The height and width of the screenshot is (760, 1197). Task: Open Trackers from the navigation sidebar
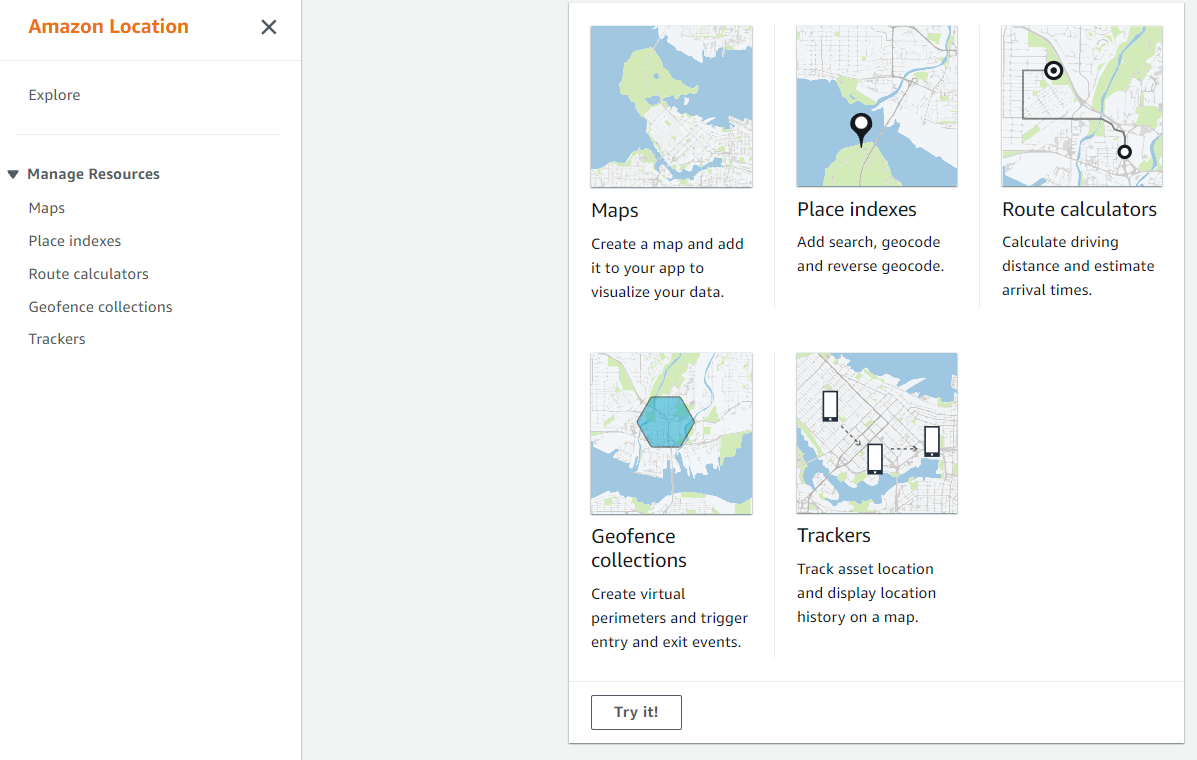coord(56,338)
